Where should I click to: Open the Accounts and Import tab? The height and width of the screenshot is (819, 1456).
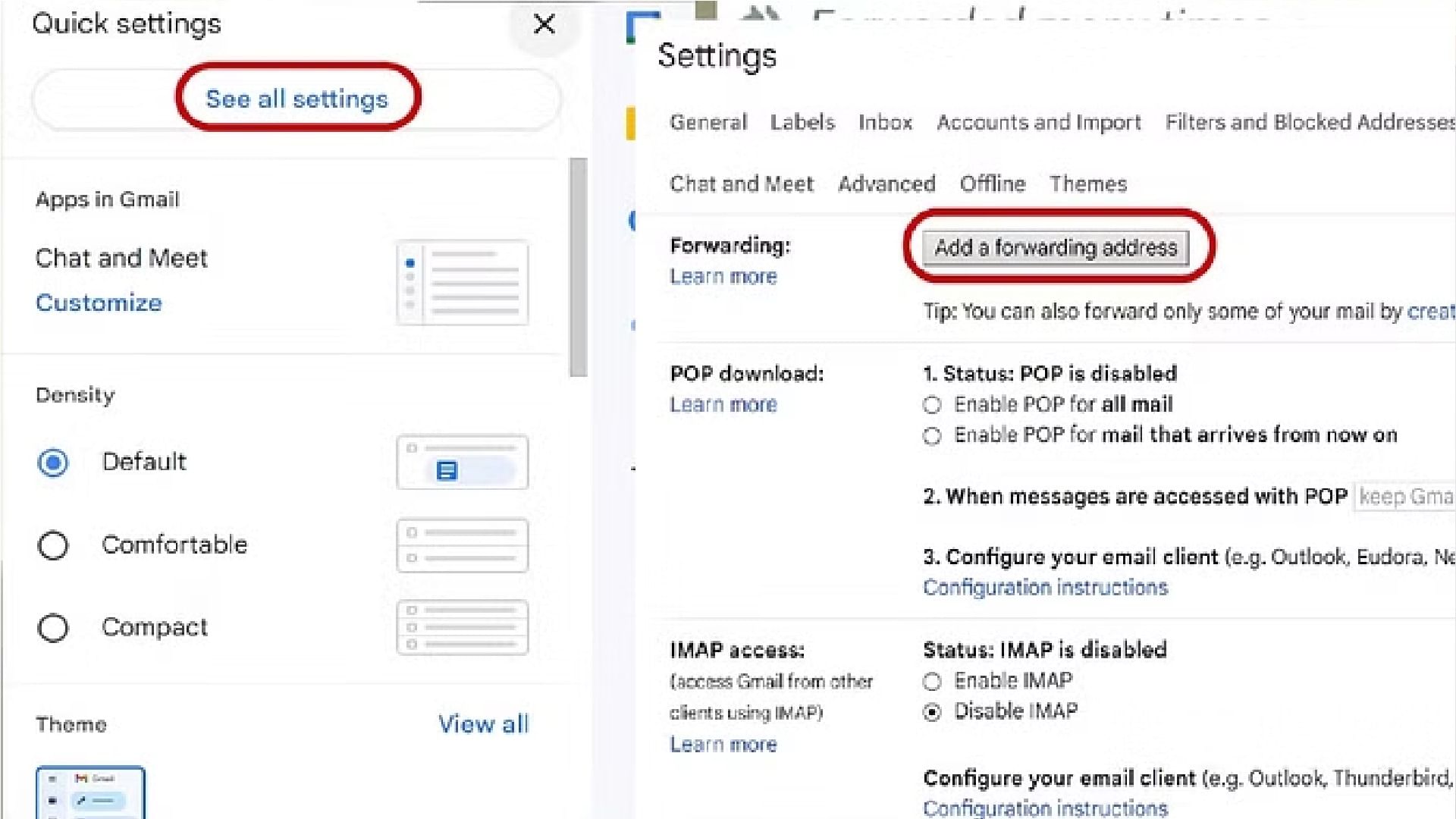pyautogui.click(x=1038, y=122)
